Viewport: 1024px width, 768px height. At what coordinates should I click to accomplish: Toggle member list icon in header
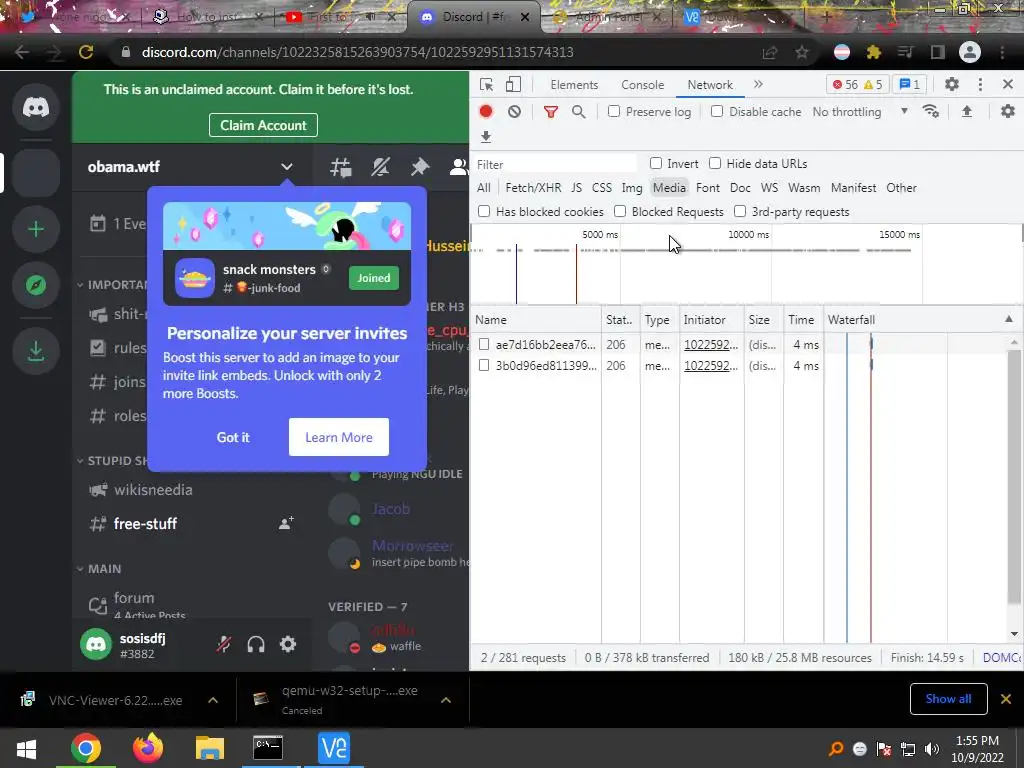click(x=458, y=167)
